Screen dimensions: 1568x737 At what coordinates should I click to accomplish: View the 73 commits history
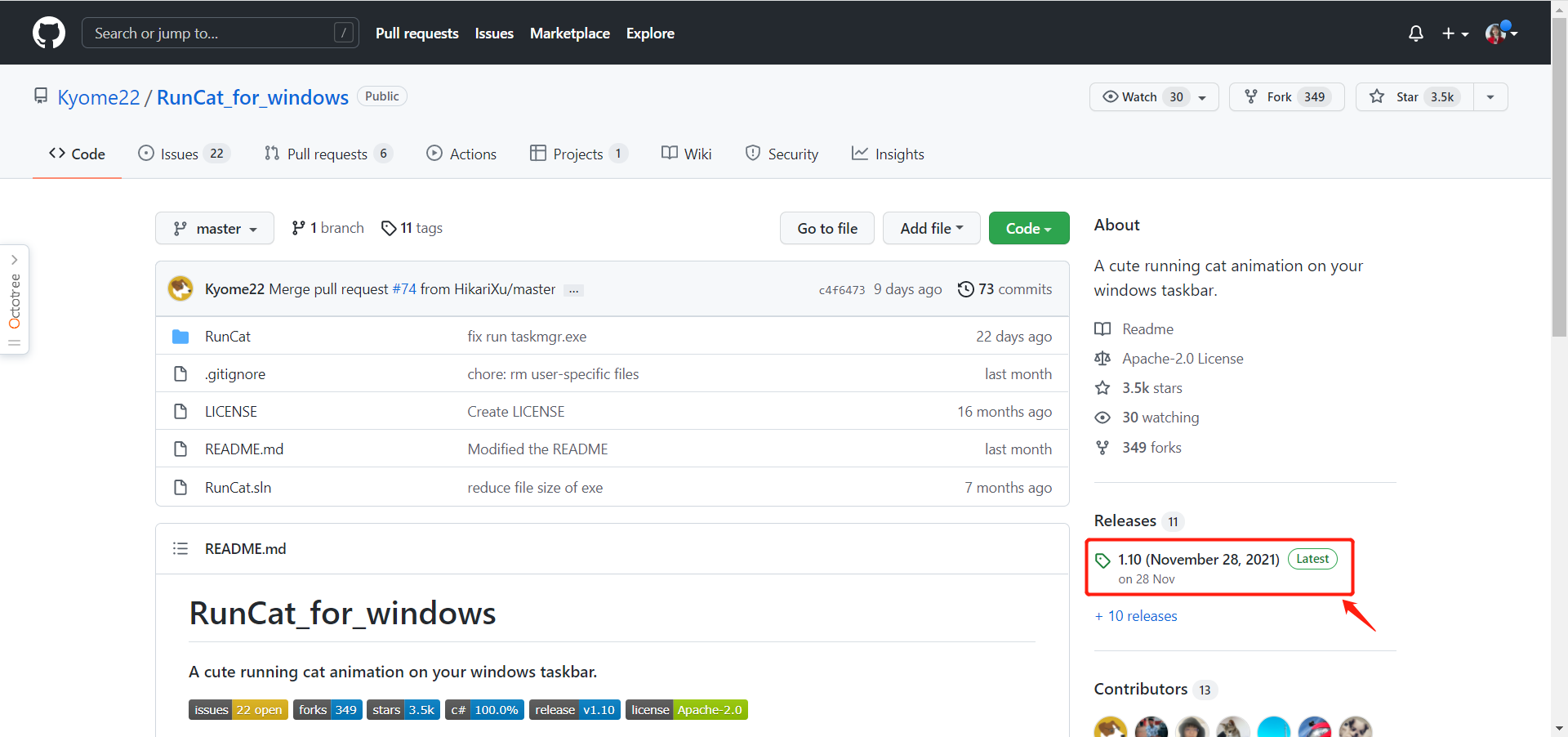(1004, 289)
